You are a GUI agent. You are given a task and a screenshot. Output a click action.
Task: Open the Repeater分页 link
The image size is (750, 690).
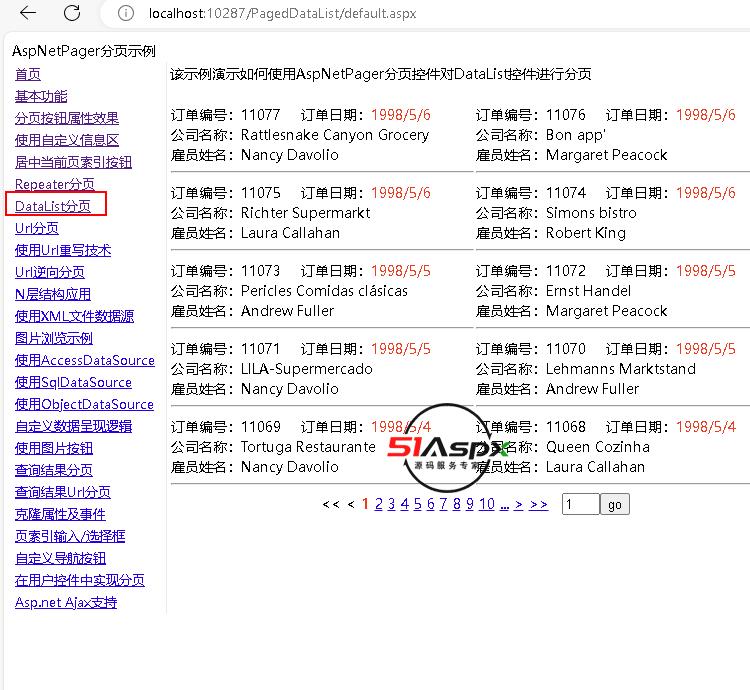[x=55, y=184]
